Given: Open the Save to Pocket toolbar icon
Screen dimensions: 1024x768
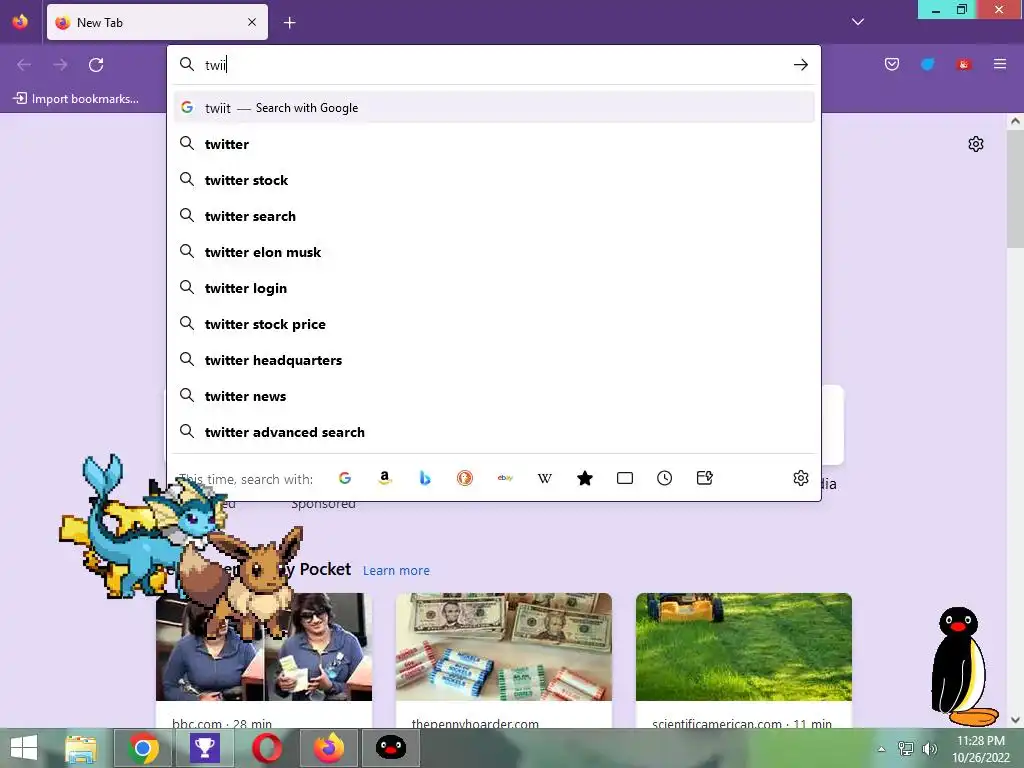Looking at the screenshot, I should [891, 64].
